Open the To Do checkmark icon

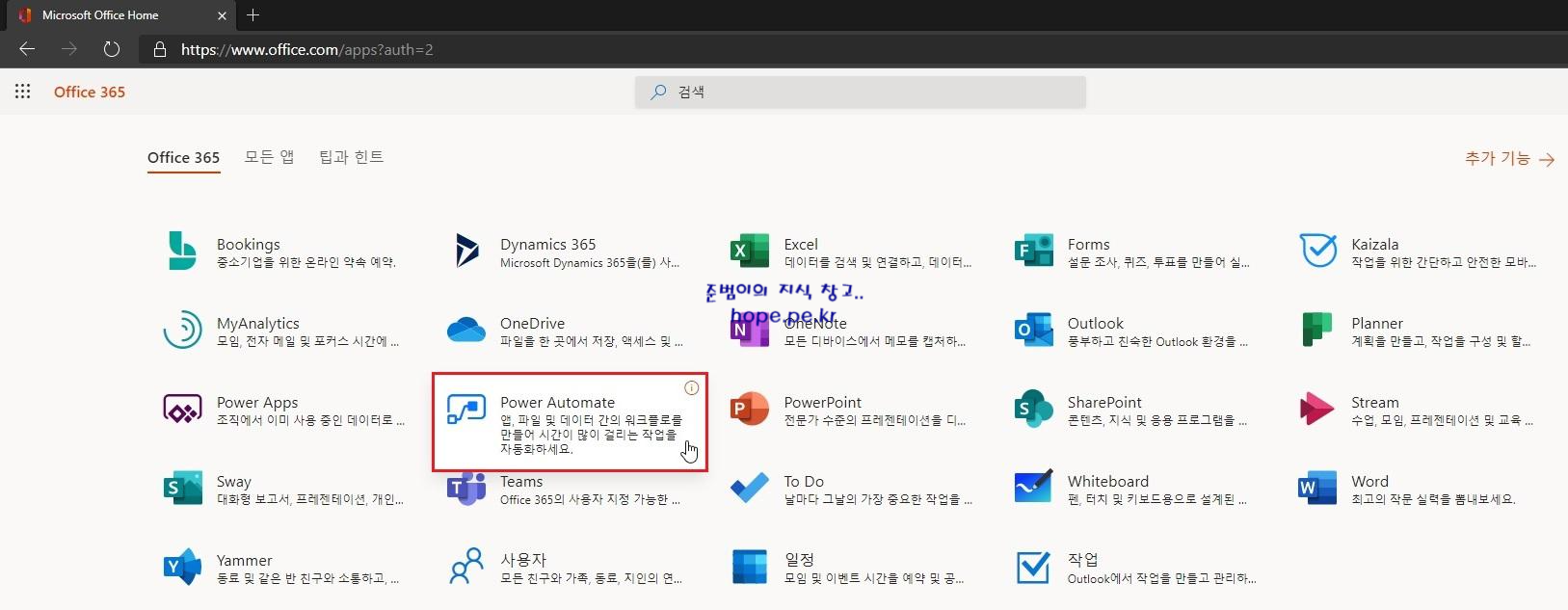pos(750,489)
